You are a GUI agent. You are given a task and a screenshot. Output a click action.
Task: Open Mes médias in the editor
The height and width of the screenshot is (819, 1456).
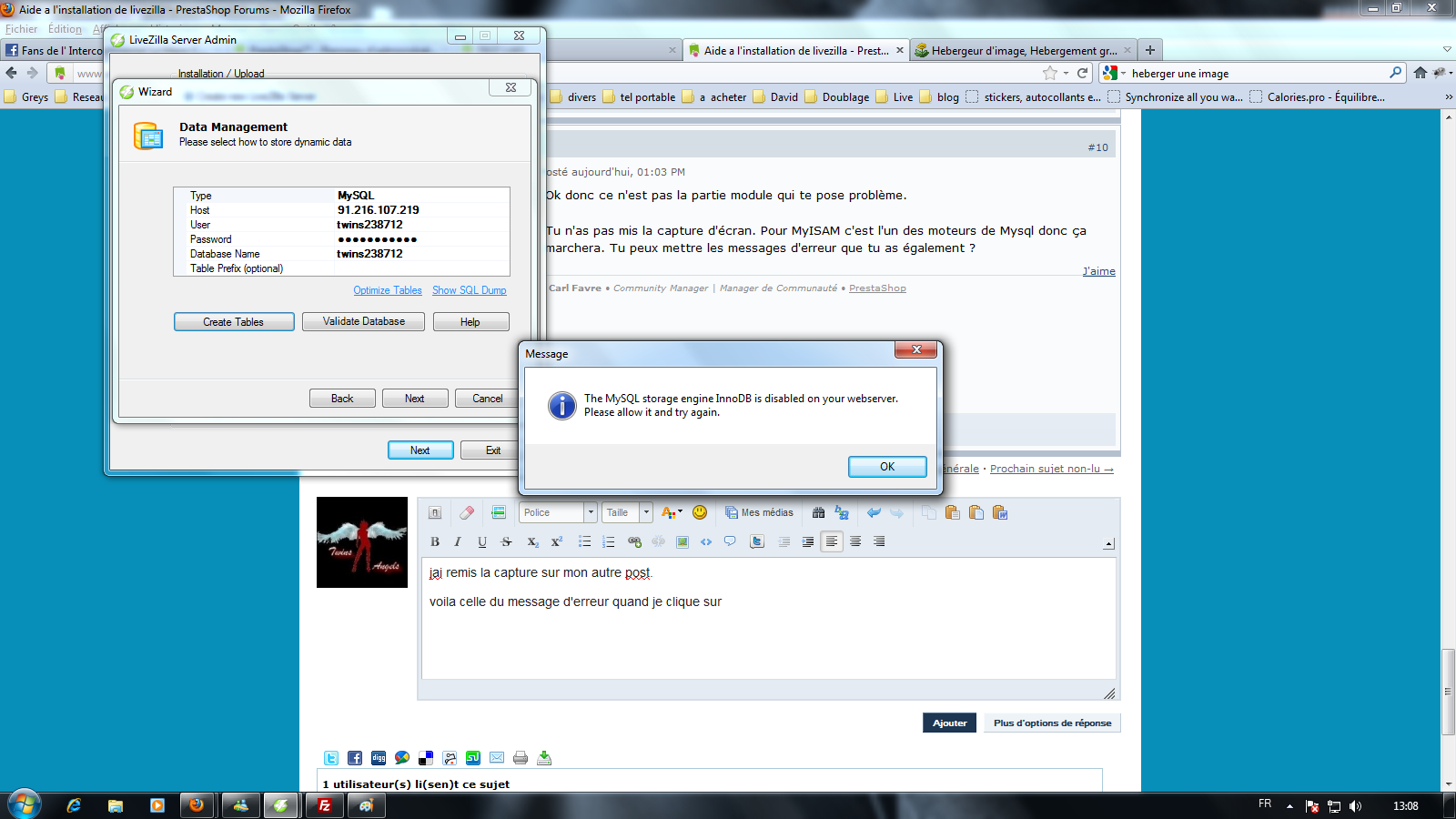(x=759, y=512)
